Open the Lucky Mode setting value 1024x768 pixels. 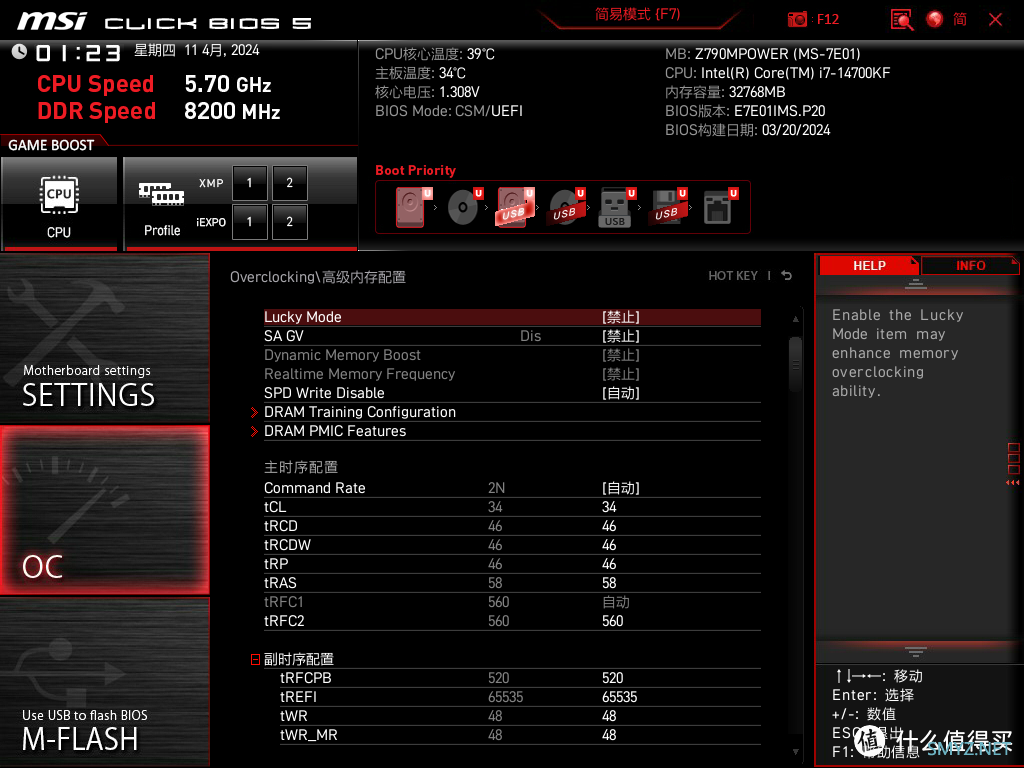(620, 317)
